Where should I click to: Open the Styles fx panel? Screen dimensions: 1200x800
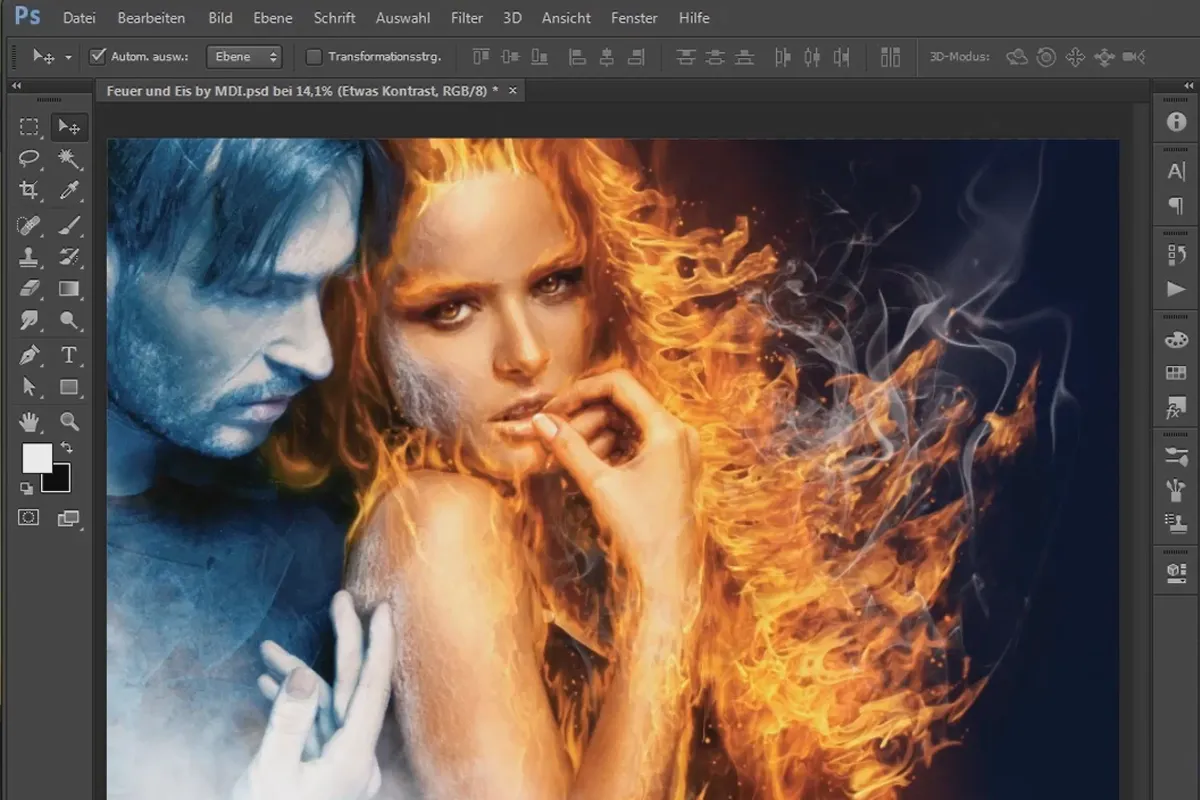click(1176, 407)
